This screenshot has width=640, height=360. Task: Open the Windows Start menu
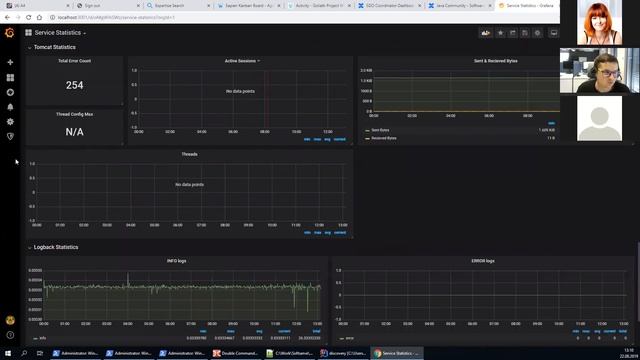[8, 353]
